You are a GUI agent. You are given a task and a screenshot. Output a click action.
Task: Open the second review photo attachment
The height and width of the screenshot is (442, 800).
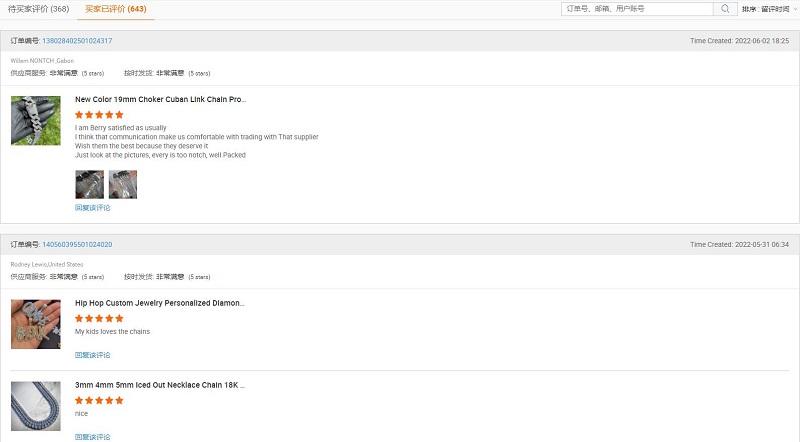122,184
